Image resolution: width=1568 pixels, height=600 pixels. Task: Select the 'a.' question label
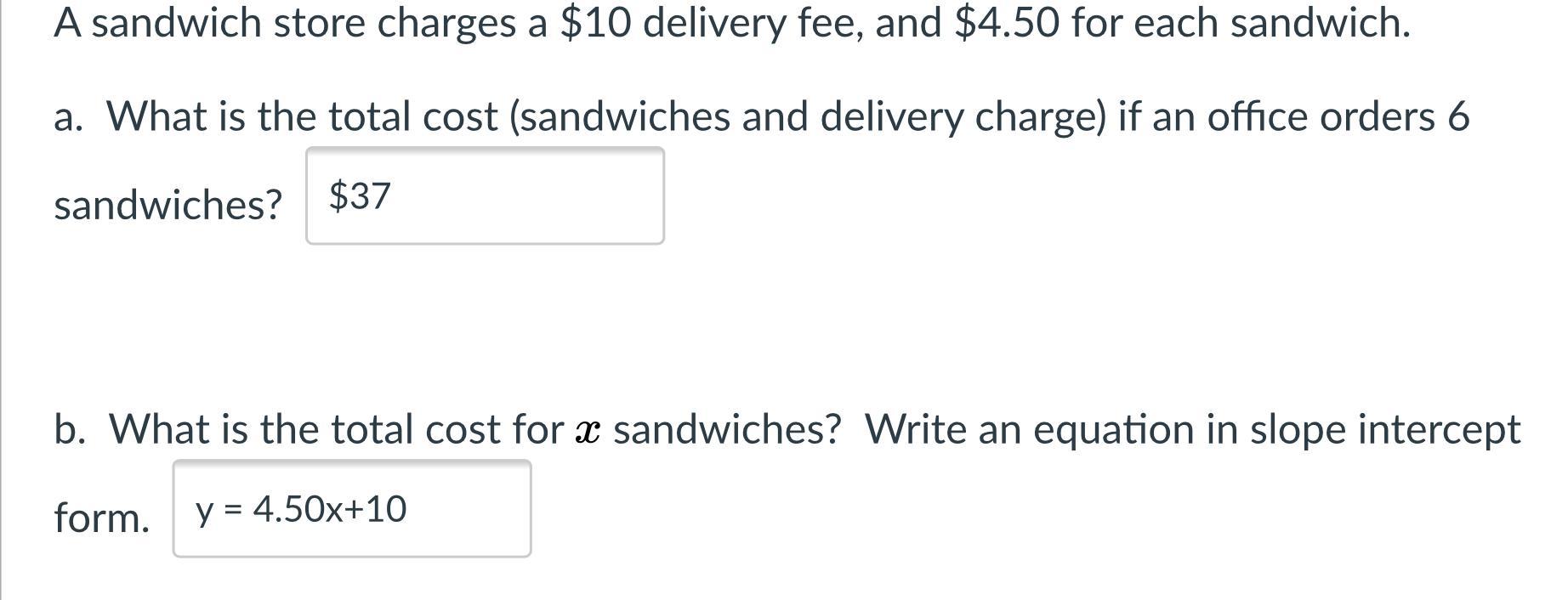click(69, 116)
